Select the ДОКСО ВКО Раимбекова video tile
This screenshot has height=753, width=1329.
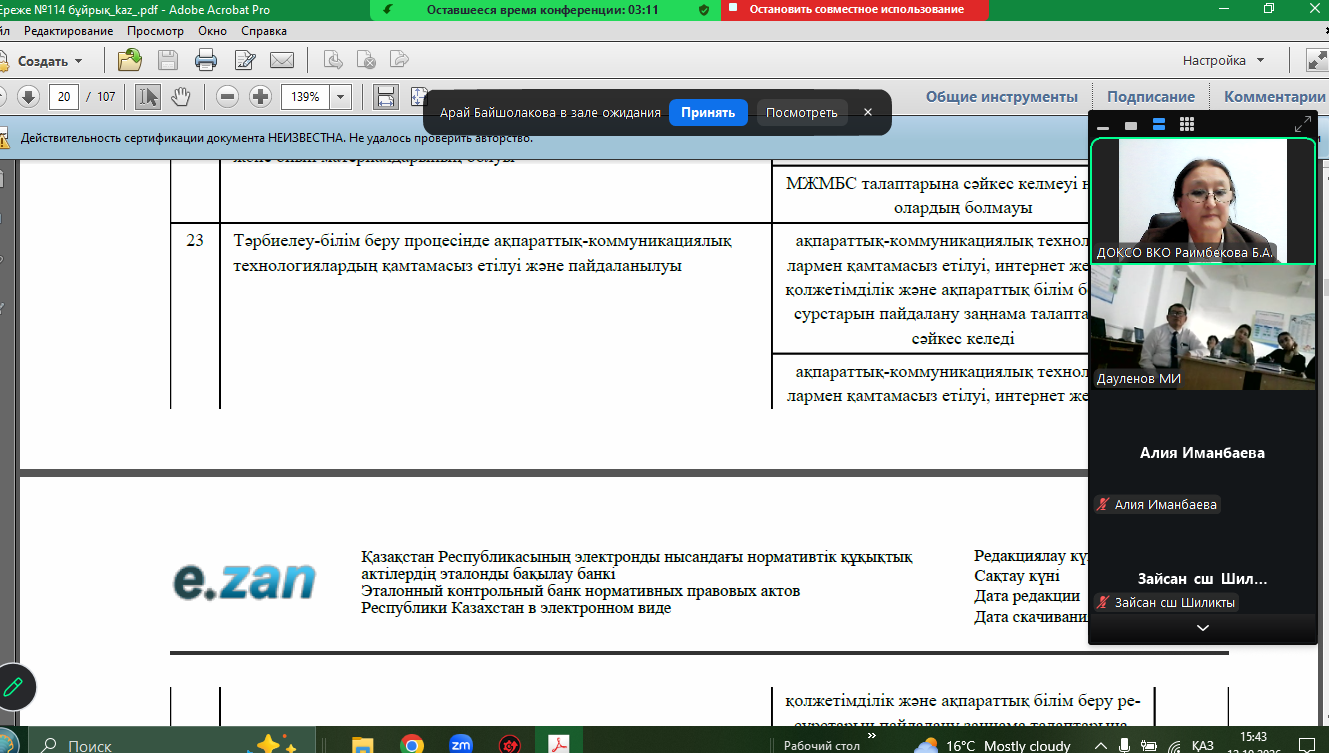(x=1202, y=201)
